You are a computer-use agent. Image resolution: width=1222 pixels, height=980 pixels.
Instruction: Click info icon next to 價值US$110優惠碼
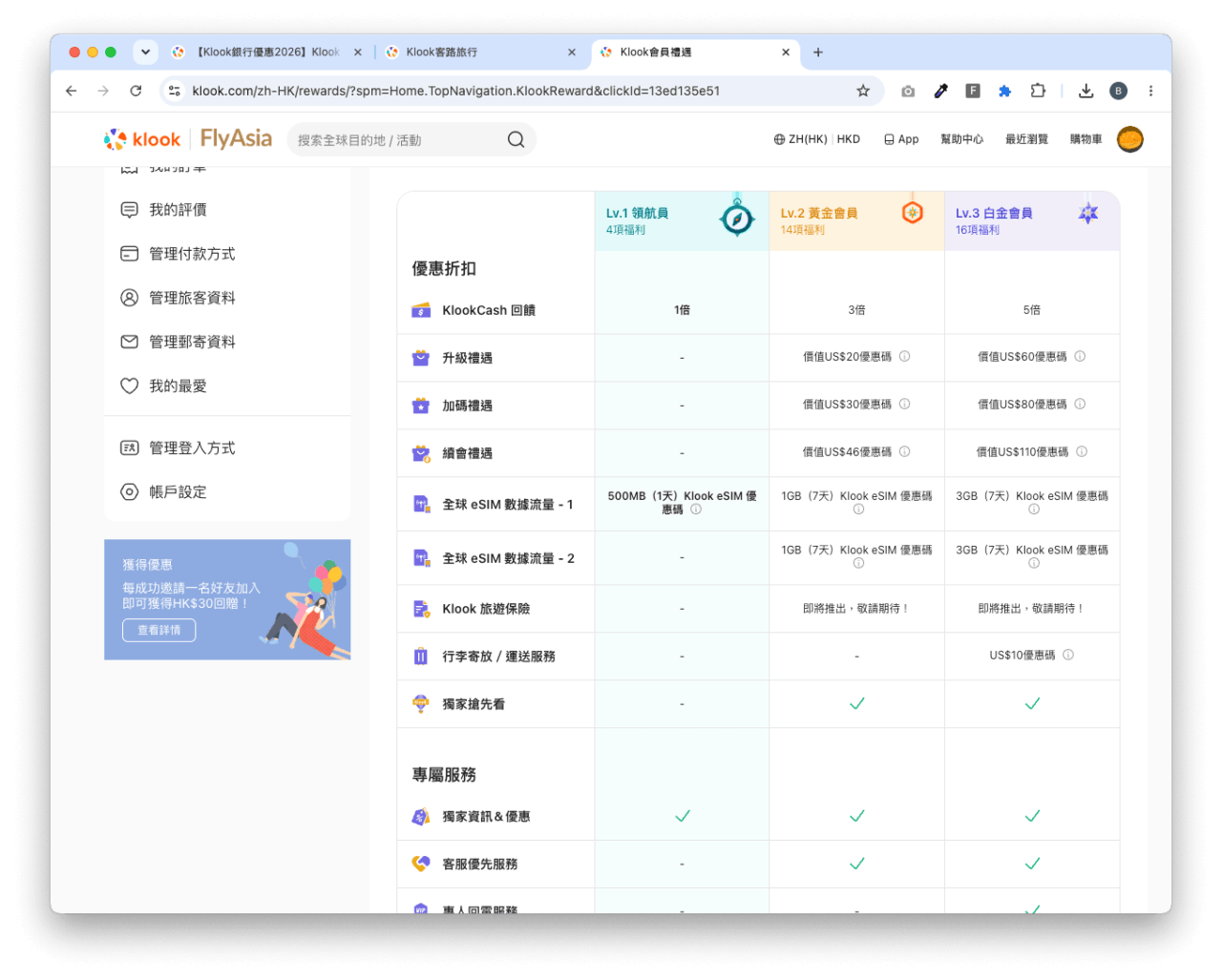point(1082,451)
